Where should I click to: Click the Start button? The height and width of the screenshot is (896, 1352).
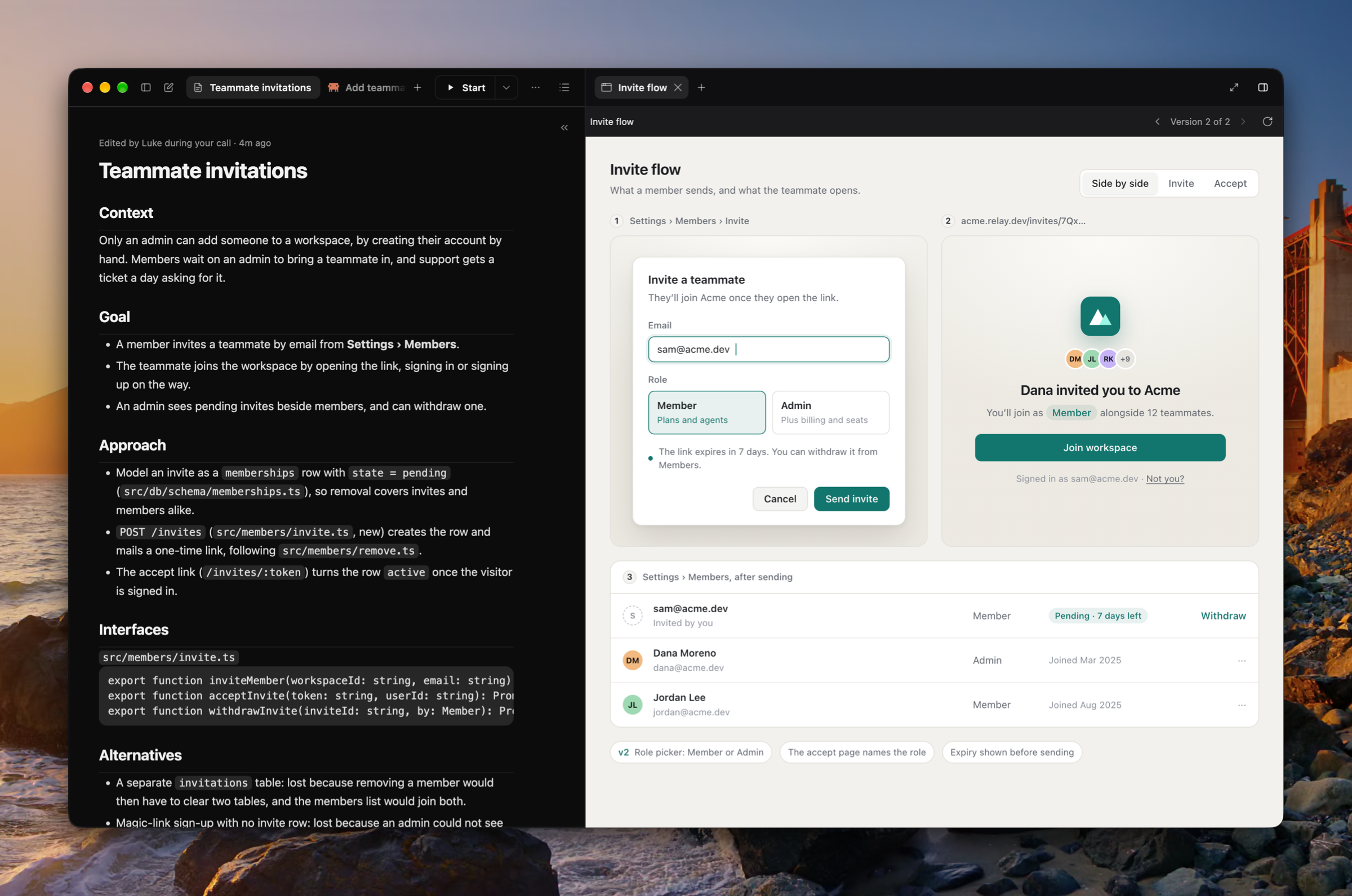[466, 87]
